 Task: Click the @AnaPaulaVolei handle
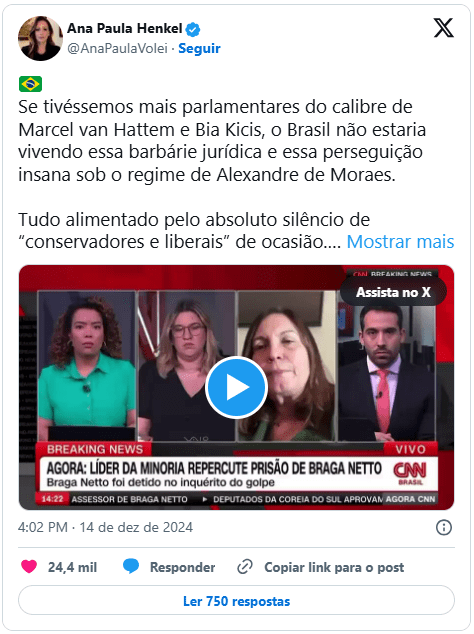click(x=117, y=49)
